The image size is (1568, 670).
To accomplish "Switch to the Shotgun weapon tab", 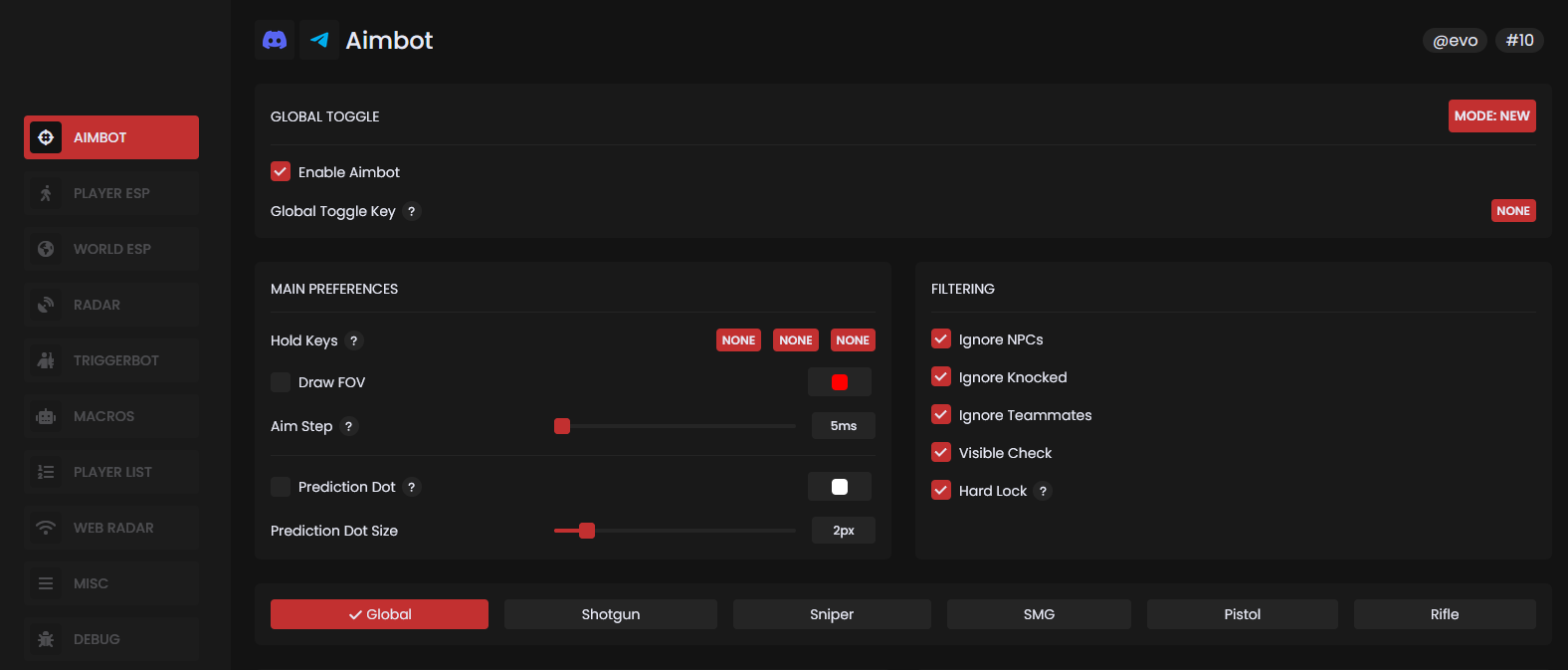I will [x=610, y=614].
